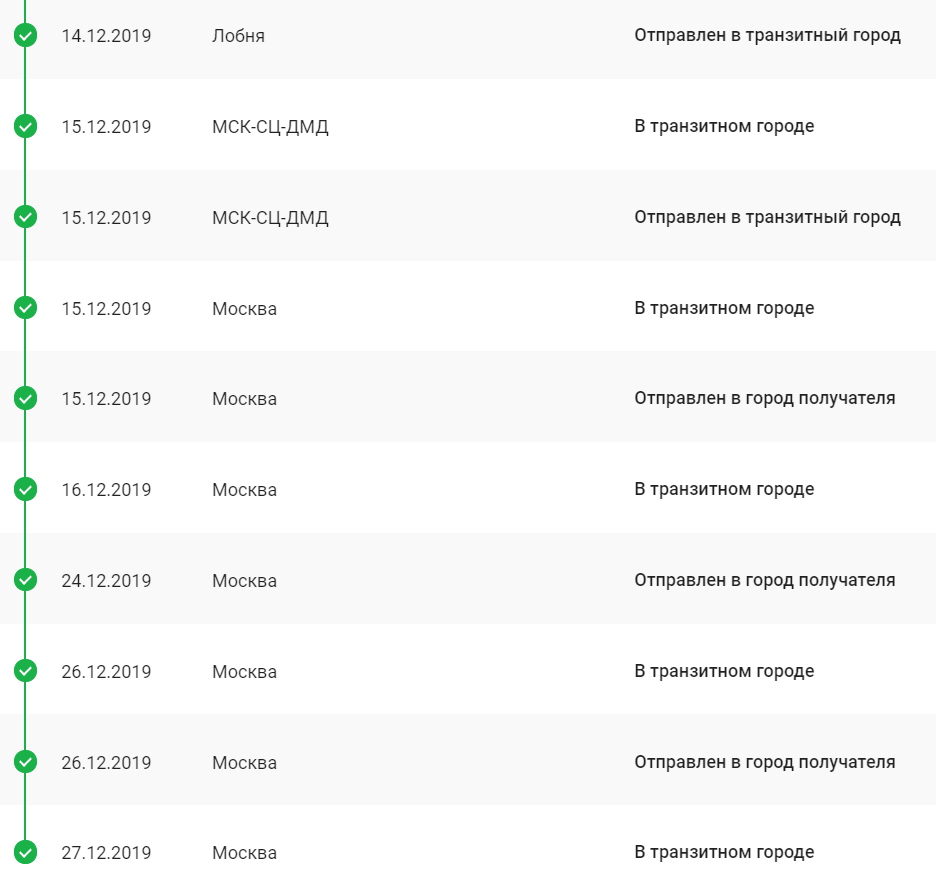Click checkmark beside МСК-СЦ-ДМД 'Отправлен в транзитный город' row

[x=26, y=217]
